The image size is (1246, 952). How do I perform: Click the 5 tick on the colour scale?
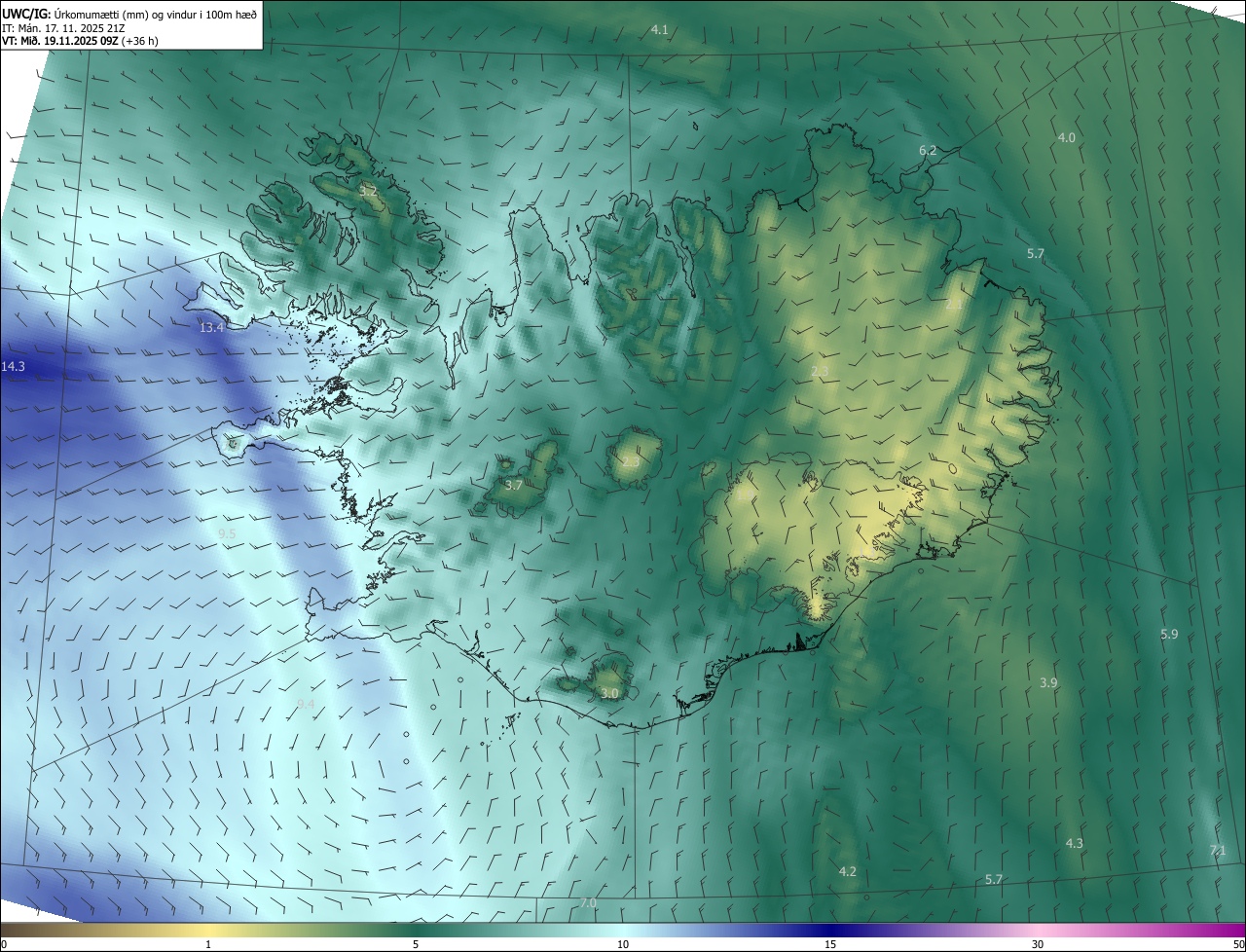416,945
